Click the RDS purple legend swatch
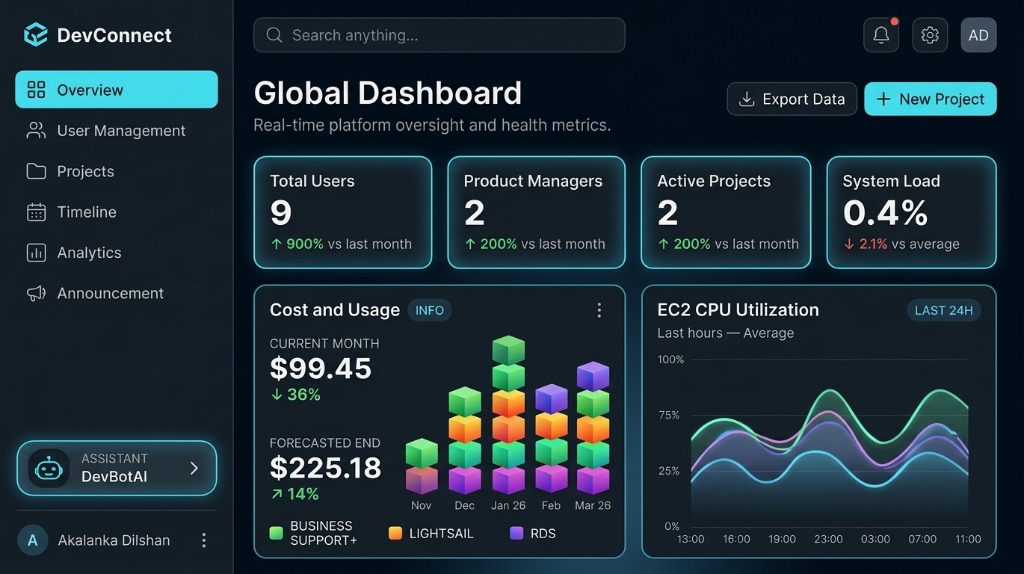Screen dimensions: 1024x574 click(517, 533)
